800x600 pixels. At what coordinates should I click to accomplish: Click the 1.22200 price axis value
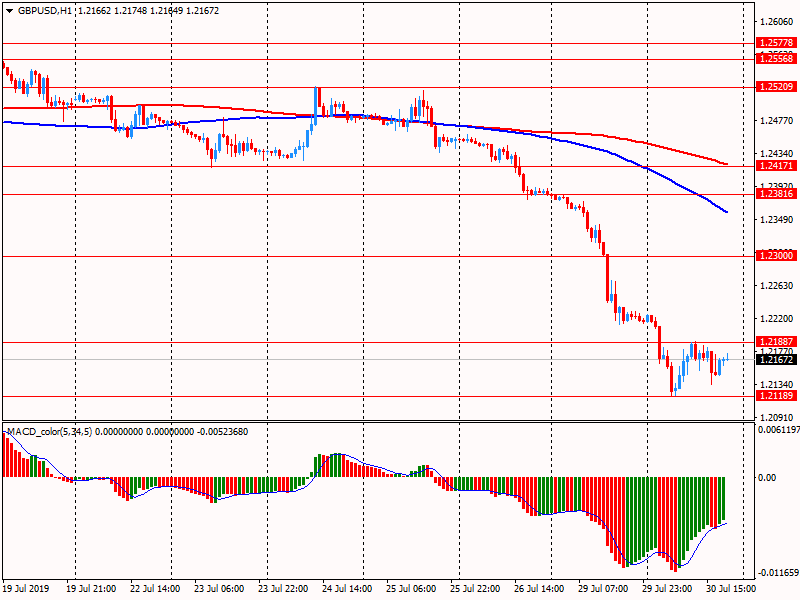pyautogui.click(x=777, y=319)
